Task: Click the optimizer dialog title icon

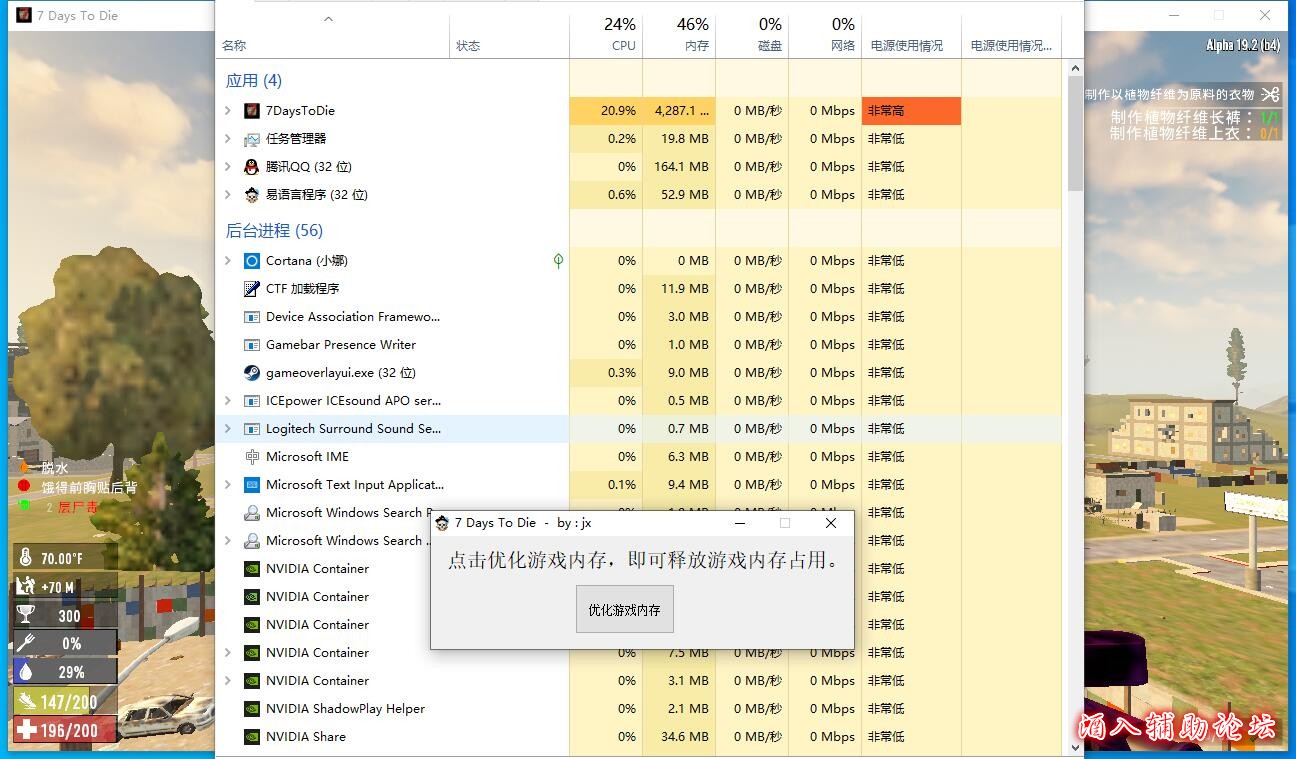Action: 442,523
